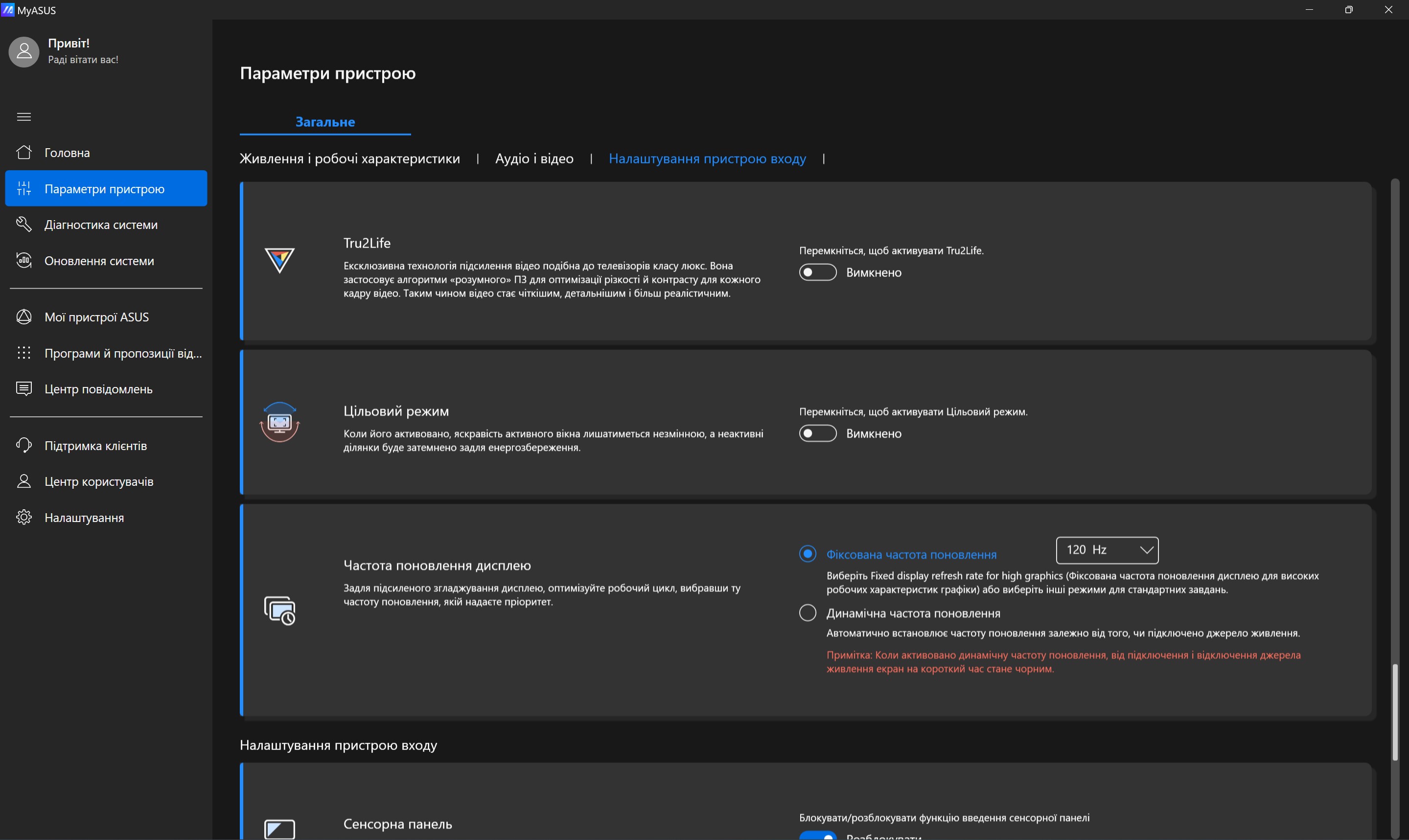Open Оновлення системи update icon
The height and width of the screenshot is (840, 1409).
click(x=24, y=260)
